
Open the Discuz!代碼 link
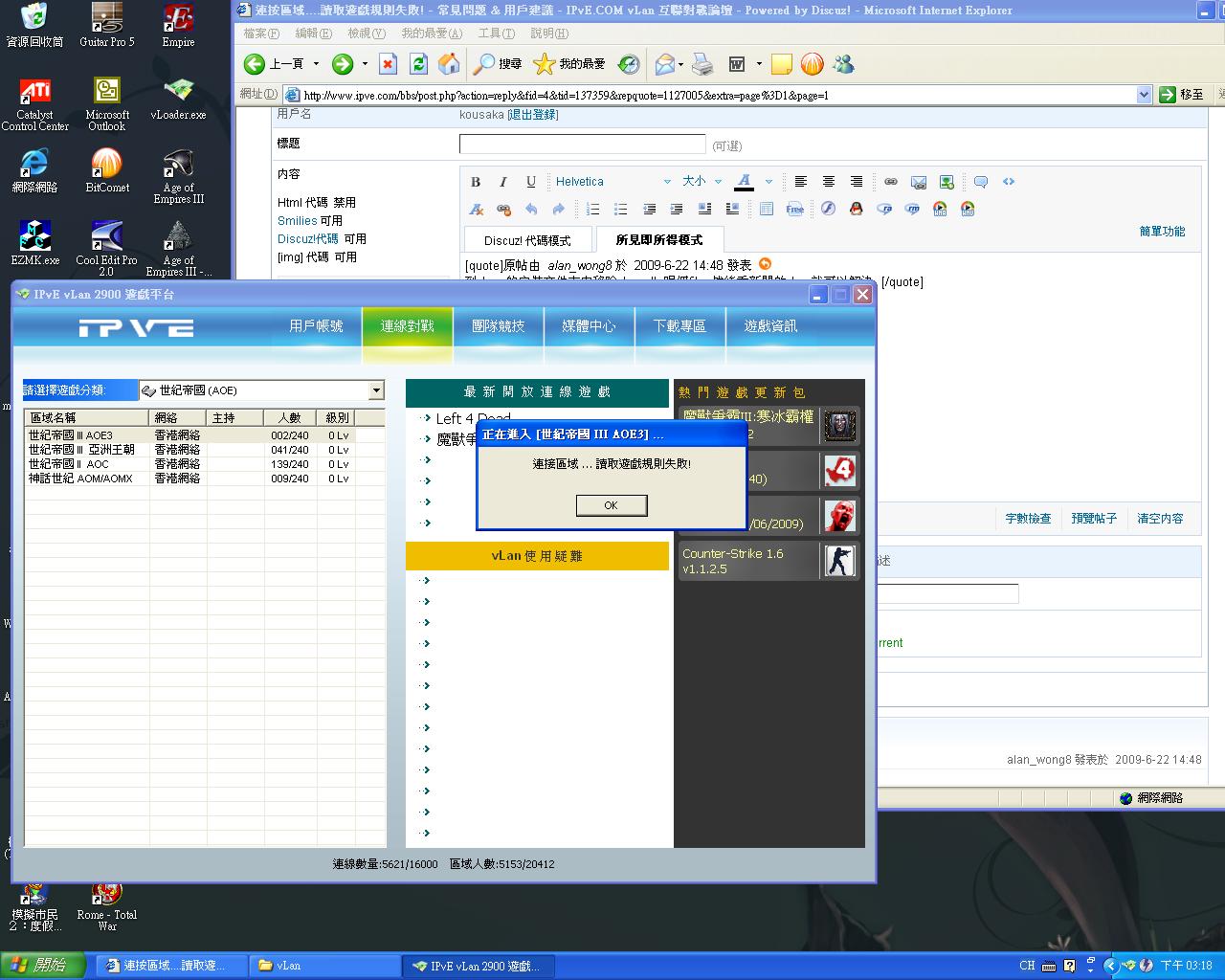[308, 239]
